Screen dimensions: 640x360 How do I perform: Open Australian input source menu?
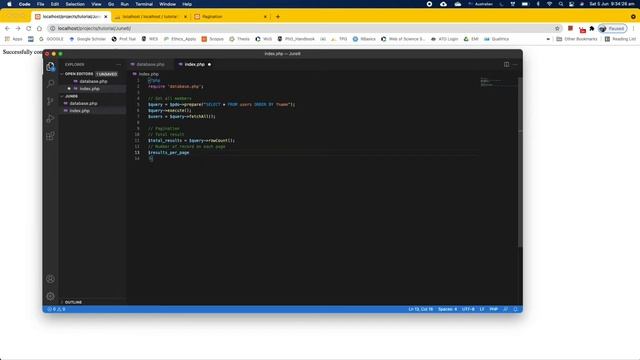[x=480, y=4]
